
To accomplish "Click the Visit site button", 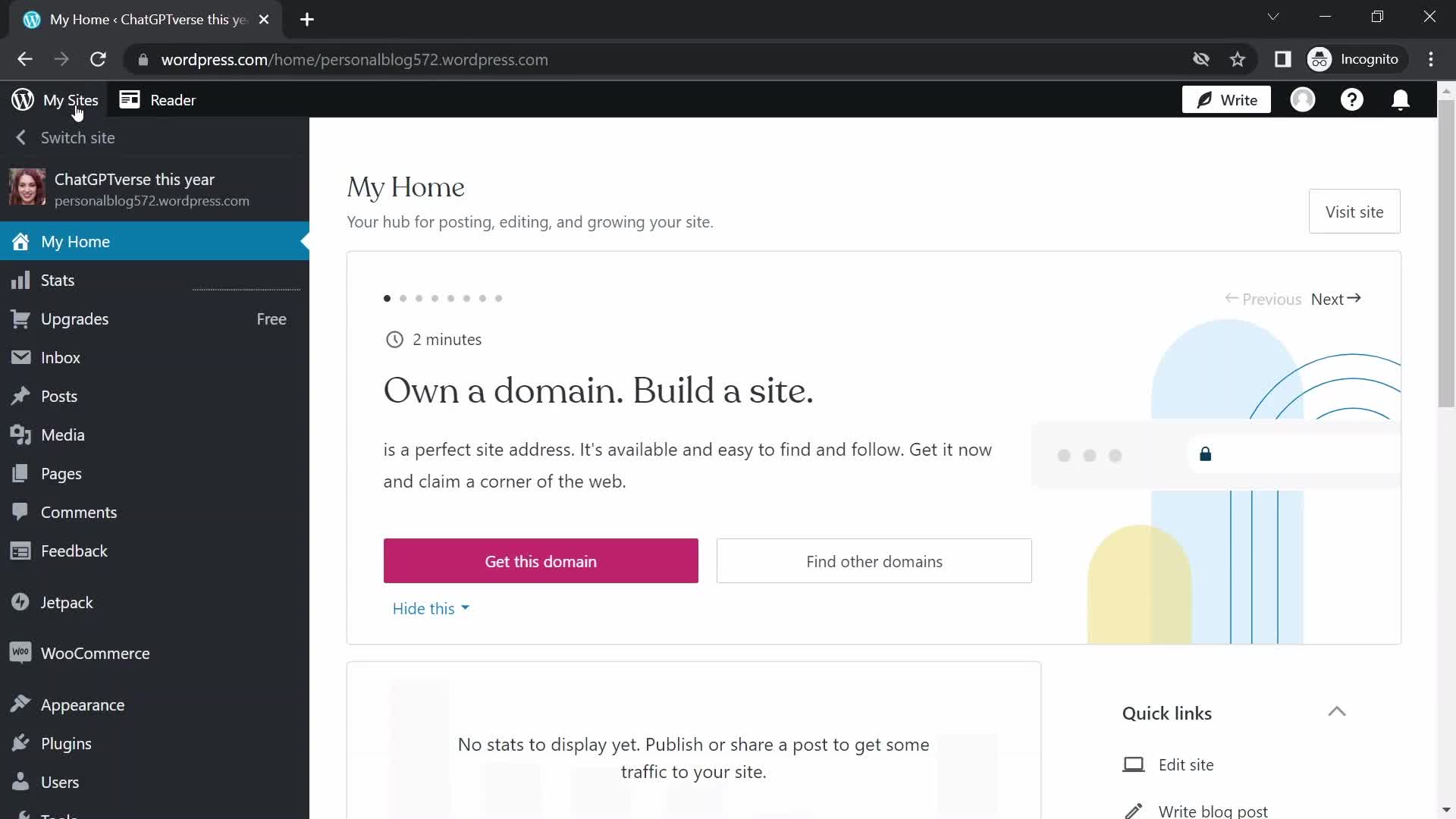I will click(x=1354, y=211).
